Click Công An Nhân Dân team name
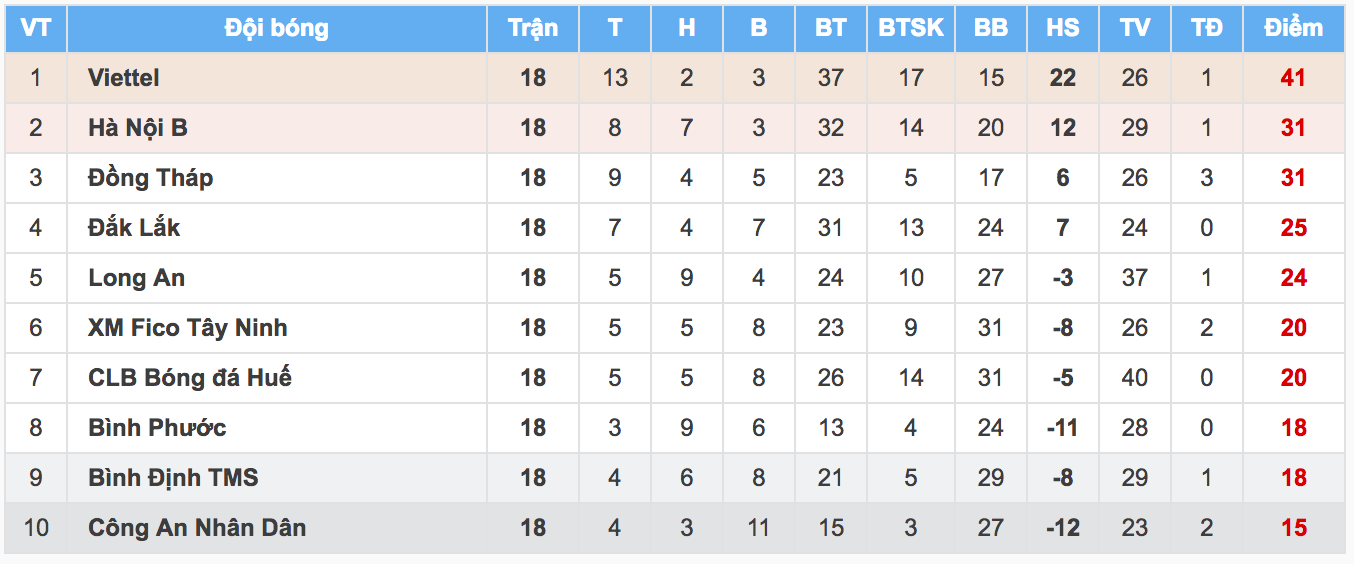 [x=197, y=528]
